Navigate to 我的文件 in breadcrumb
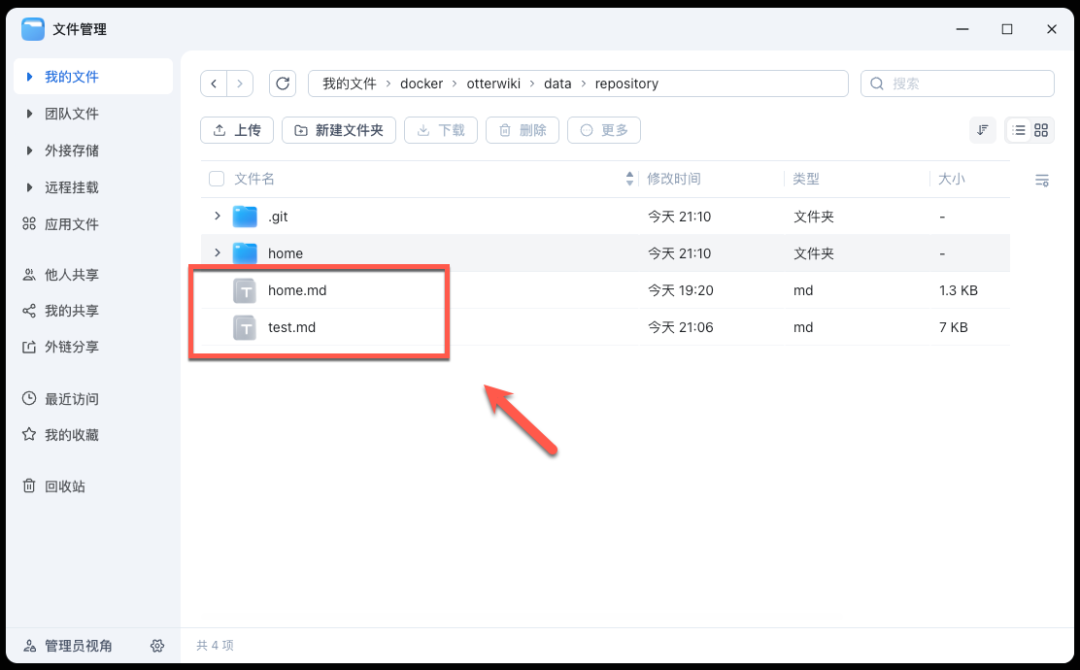Screen dimensions: 1080x670 tap(349, 84)
